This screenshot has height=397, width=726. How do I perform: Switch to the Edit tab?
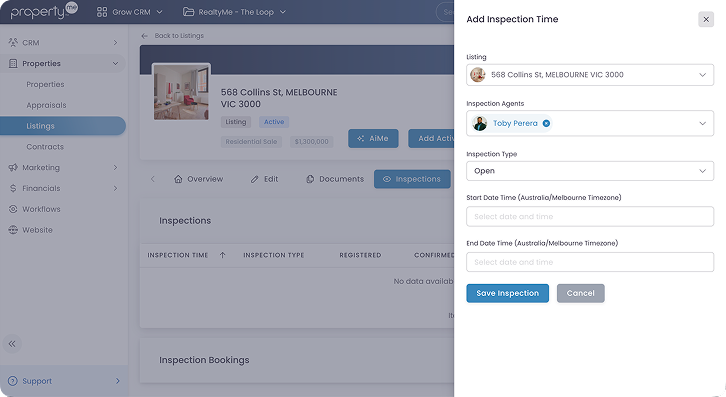coord(264,179)
